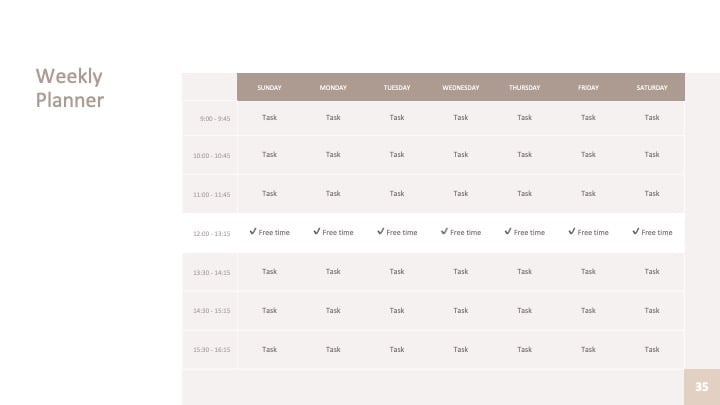Select the WEDNESDAY column header
This screenshot has height=405, width=720.
pos(461,87)
